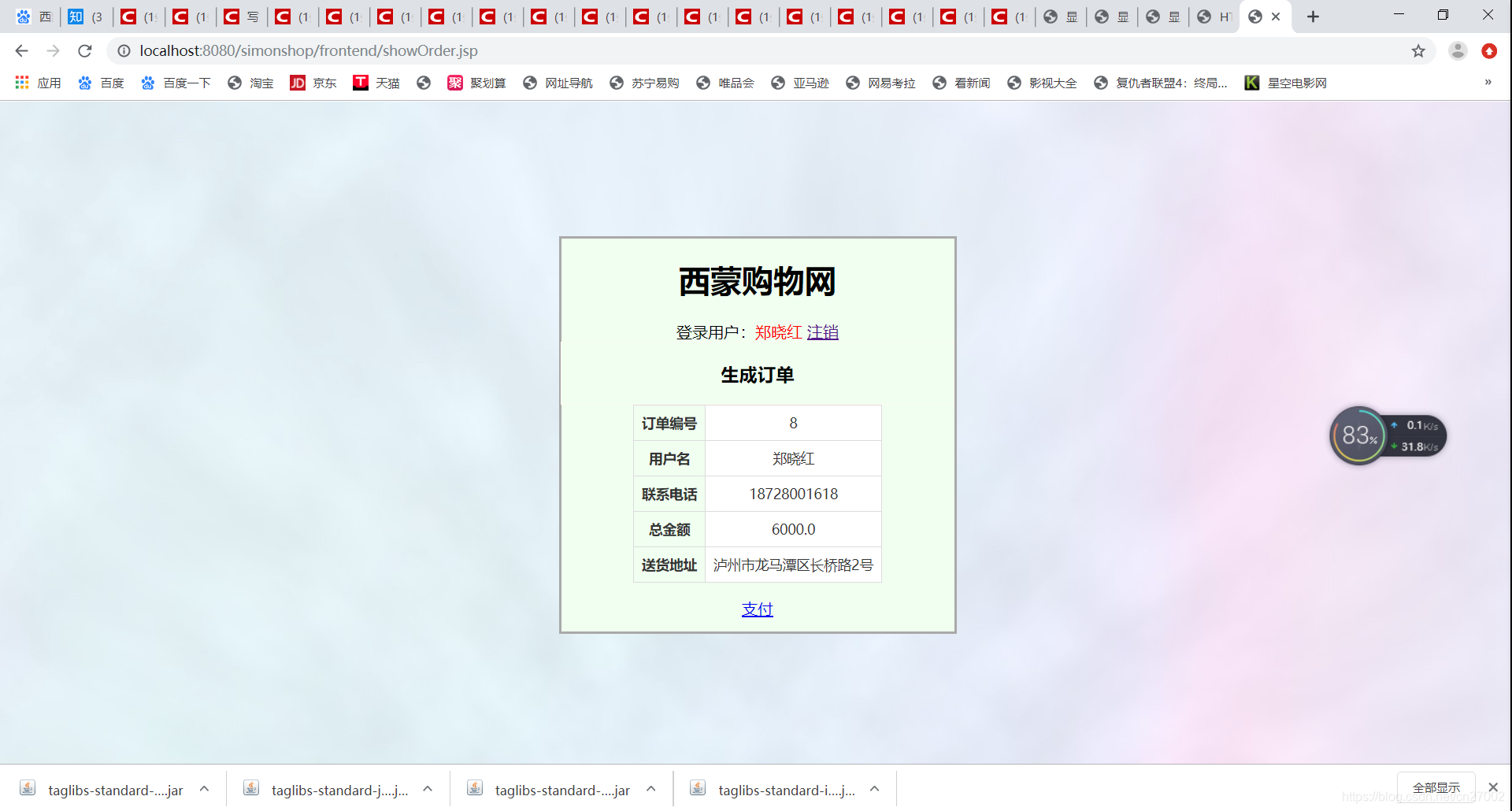Open the fourth taglibs-standard-i download
Image resolution: width=1512 pixels, height=811 pixels.
point(773,790)
